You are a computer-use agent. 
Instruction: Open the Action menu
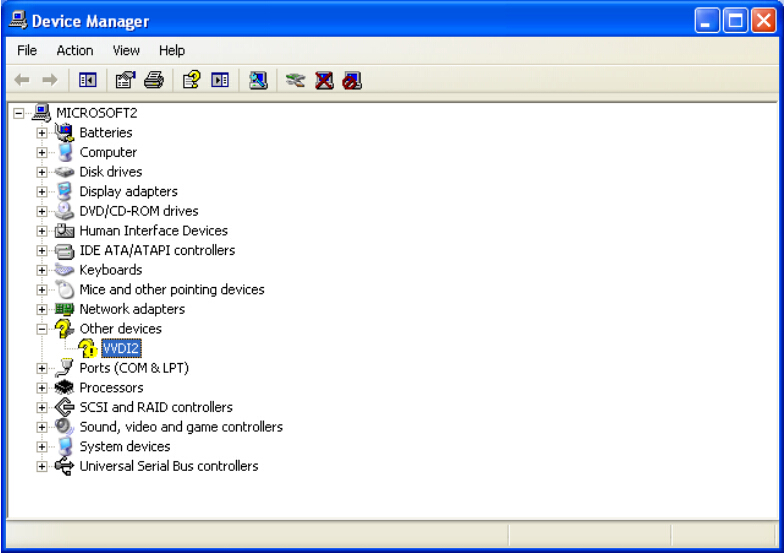74,50
